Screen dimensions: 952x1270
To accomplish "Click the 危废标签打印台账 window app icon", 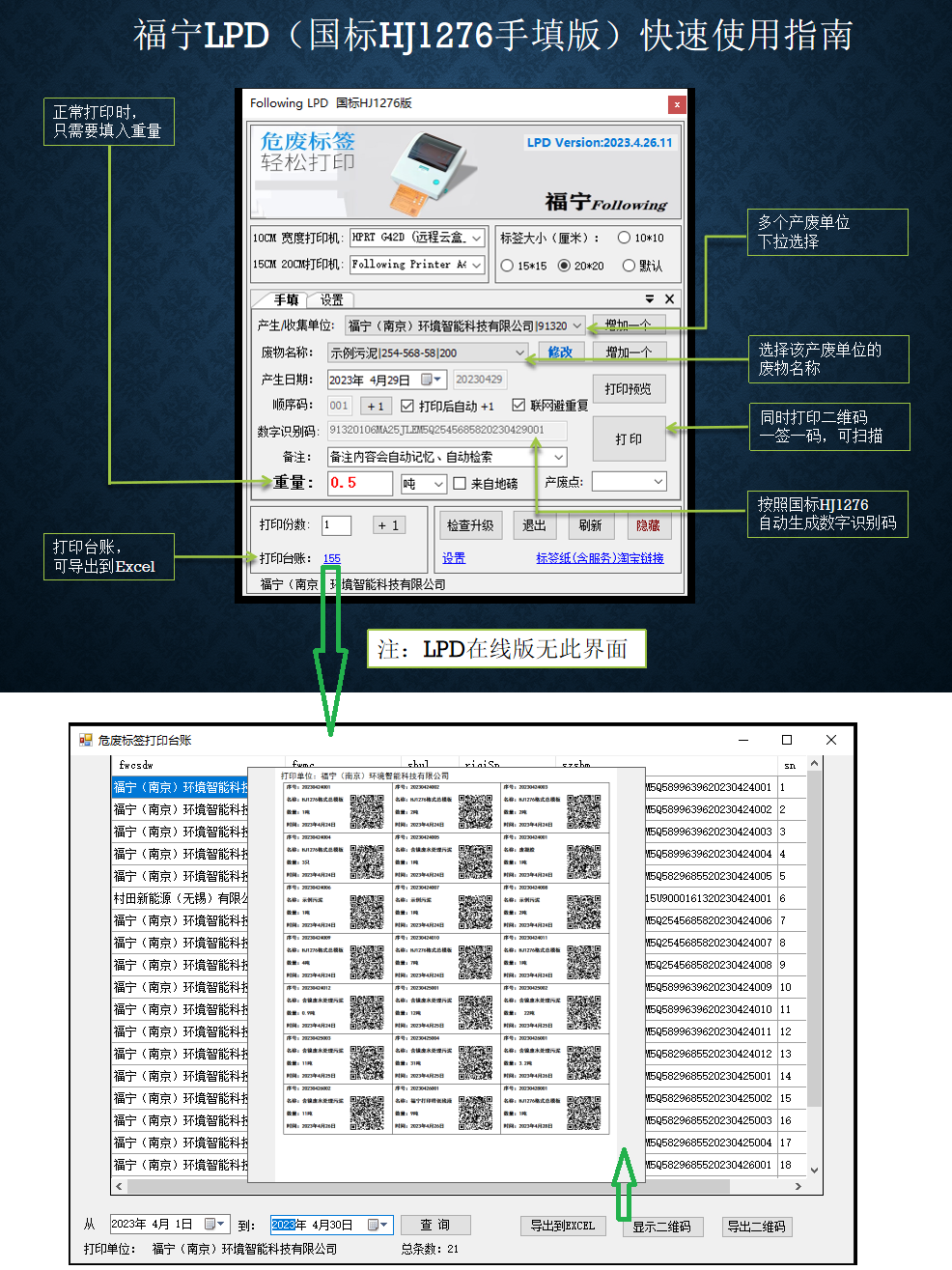I will point(86,740).
